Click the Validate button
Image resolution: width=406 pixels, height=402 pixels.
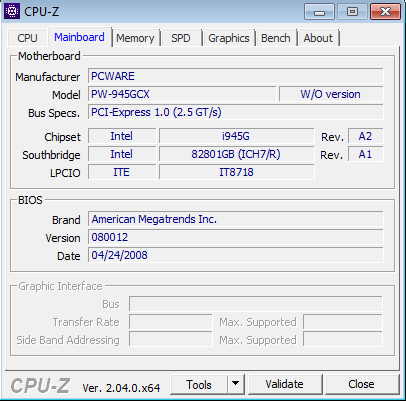click(284, 384)
